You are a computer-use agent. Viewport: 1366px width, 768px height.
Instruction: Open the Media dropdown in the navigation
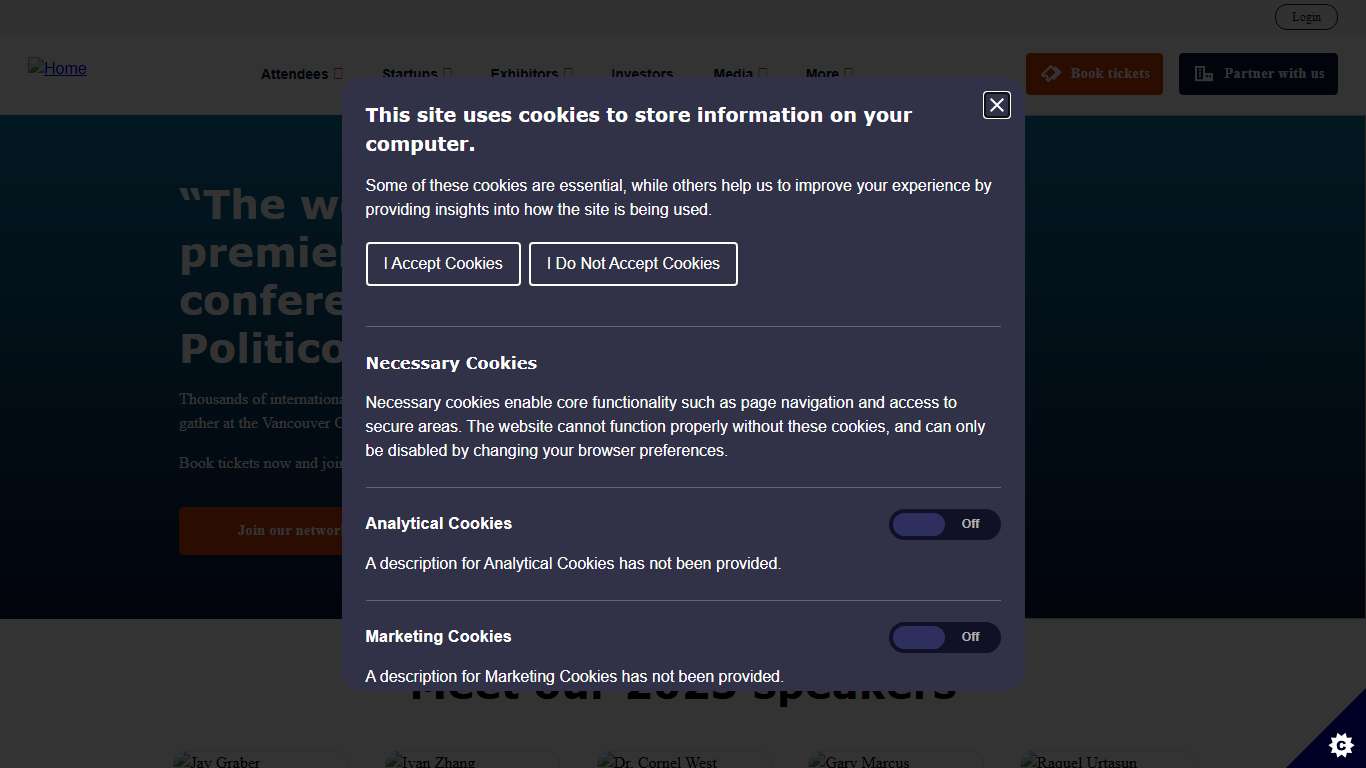click(x=740, y=74)
